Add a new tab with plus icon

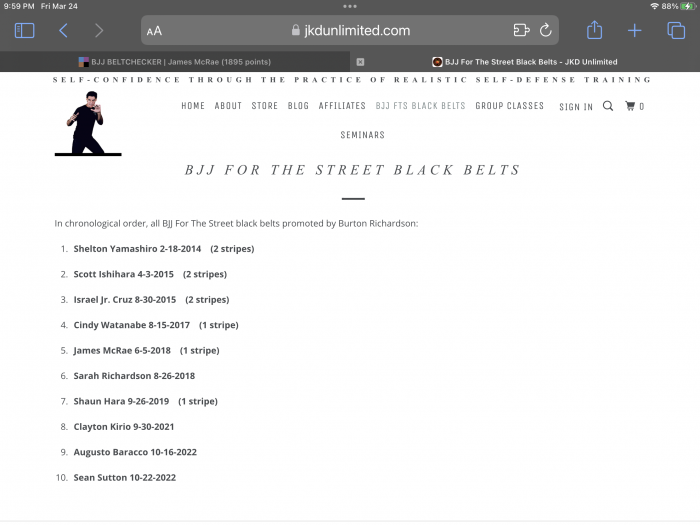634,31
